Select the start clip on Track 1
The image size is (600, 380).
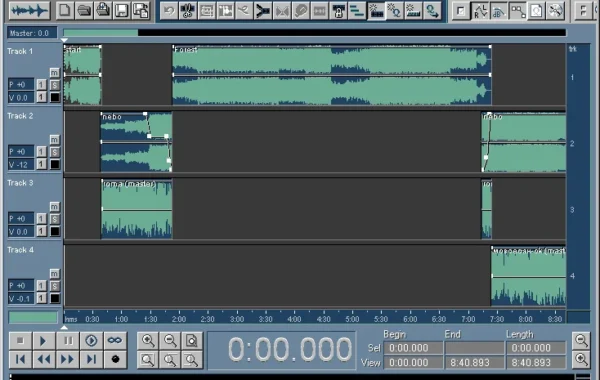[x=83, y=75]
